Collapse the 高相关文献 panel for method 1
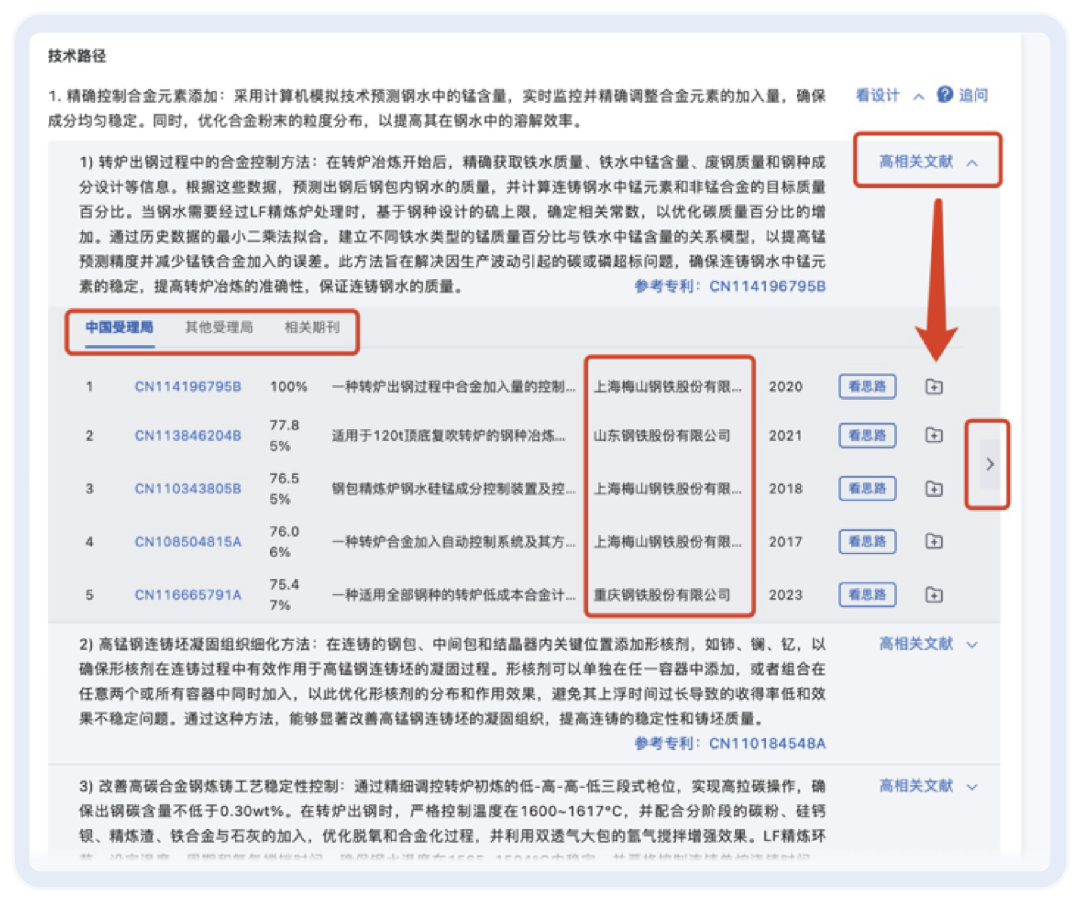The width and height of the screenshot is (1080, 898). (x=921, y=160)
